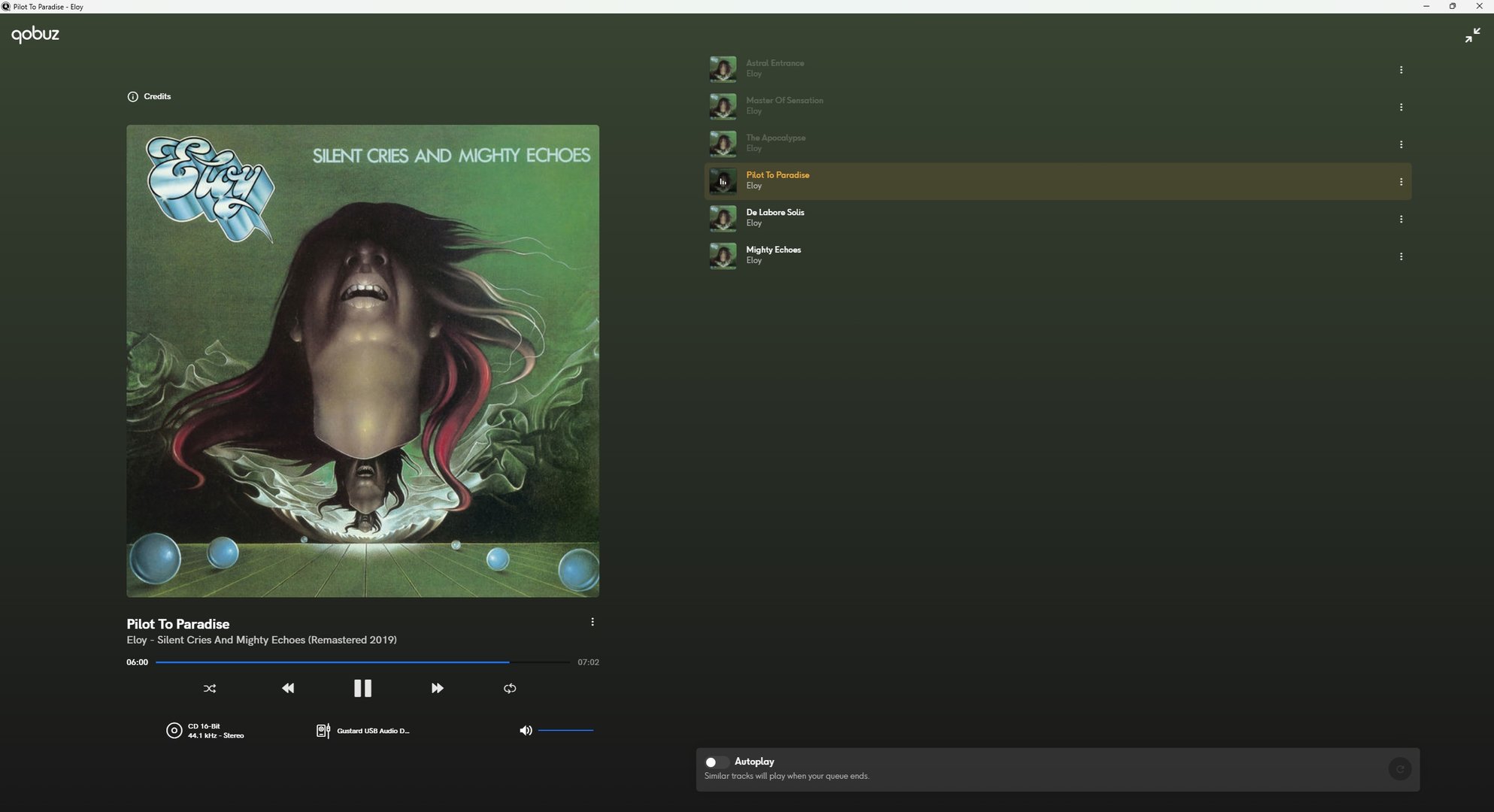Toggle repeat mode
This screenshot has width=1494, height=812.
(510, 688)
